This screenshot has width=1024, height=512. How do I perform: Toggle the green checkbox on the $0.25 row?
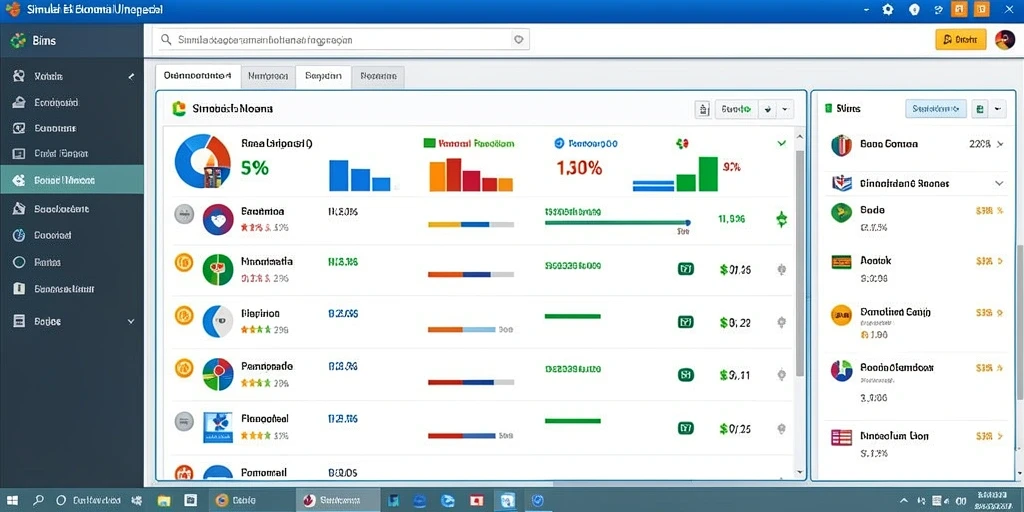point(685,428)
